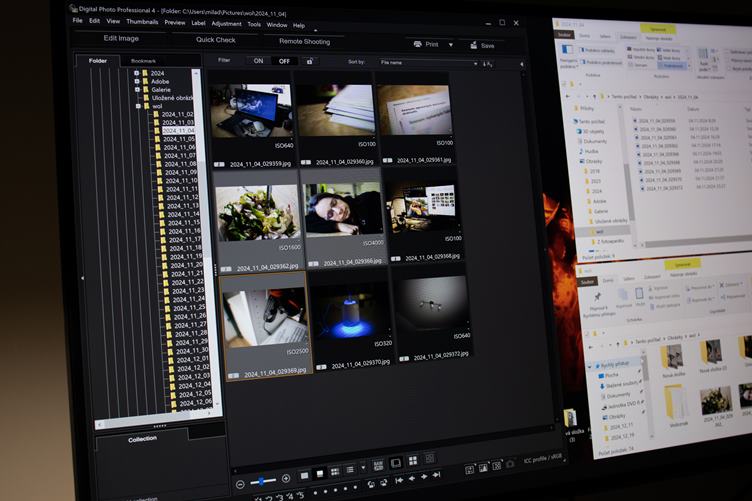This screenshot has width=752, height=501.
Task: Open the RAW/JPEG display filter icon
Action: point(378,466)
